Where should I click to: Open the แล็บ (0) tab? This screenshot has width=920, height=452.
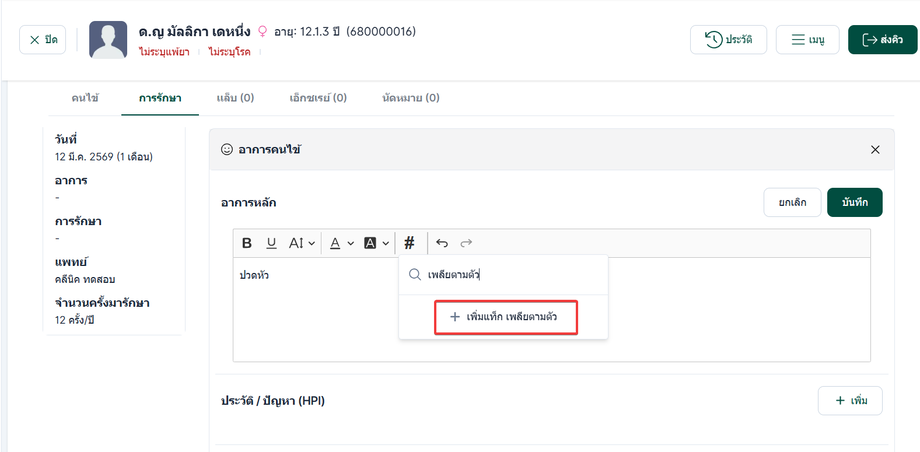[235, 98]
